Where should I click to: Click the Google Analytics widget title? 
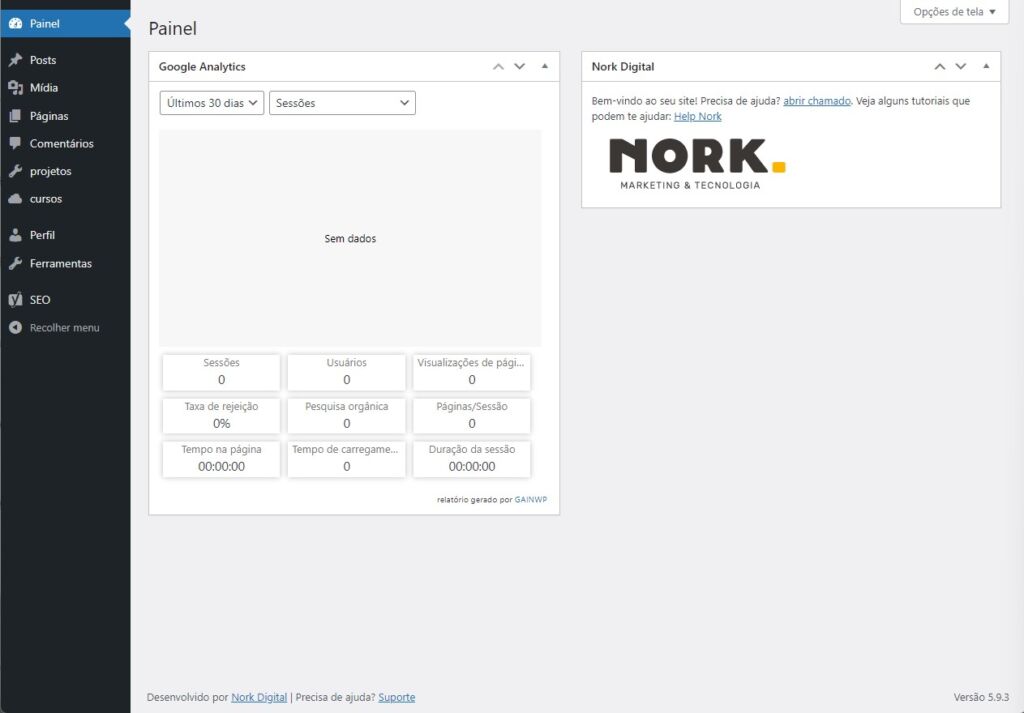(x=202, y=67)
